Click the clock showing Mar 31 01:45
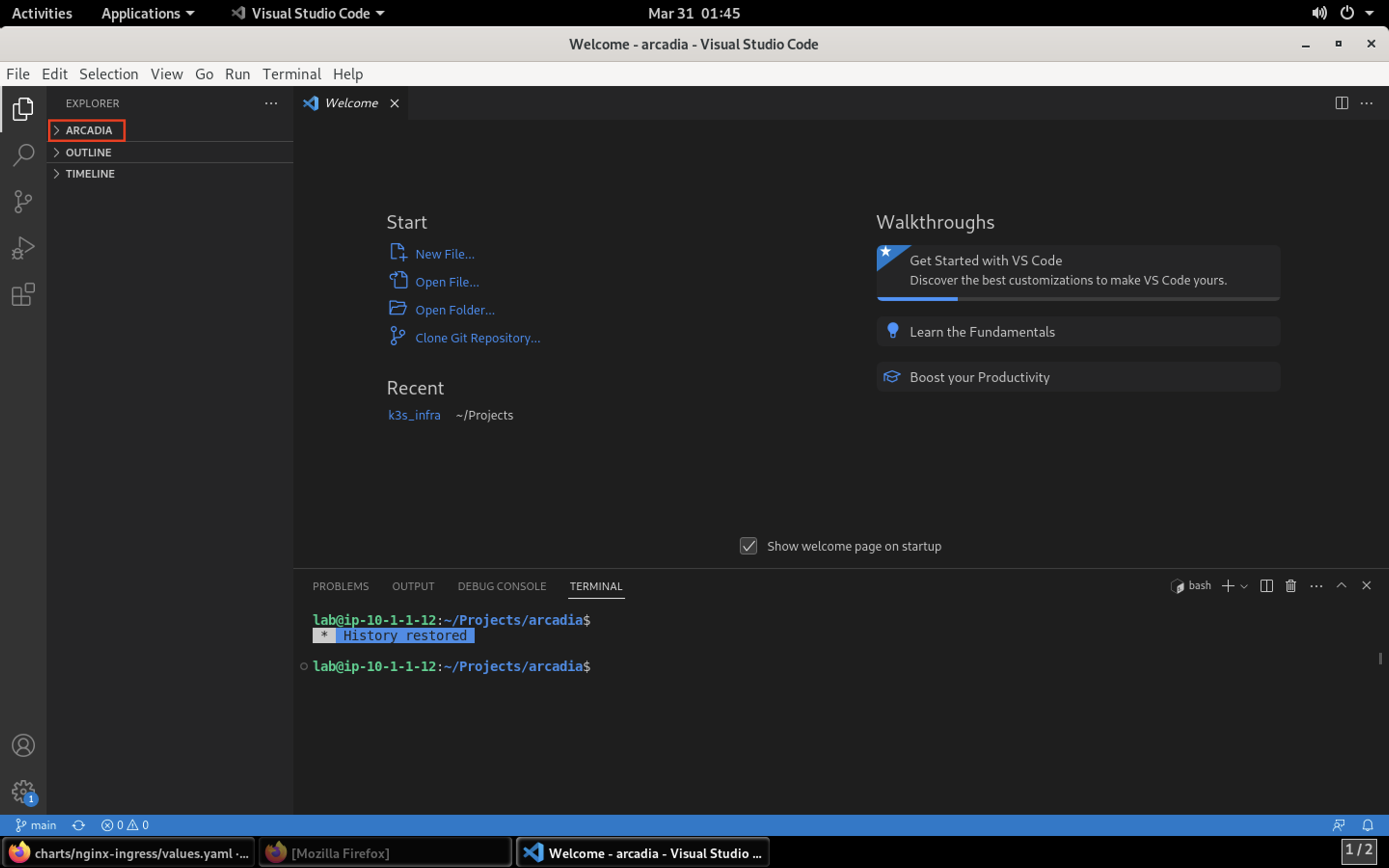The height and width of the screenshot is (868, 1389). [694, 13]
